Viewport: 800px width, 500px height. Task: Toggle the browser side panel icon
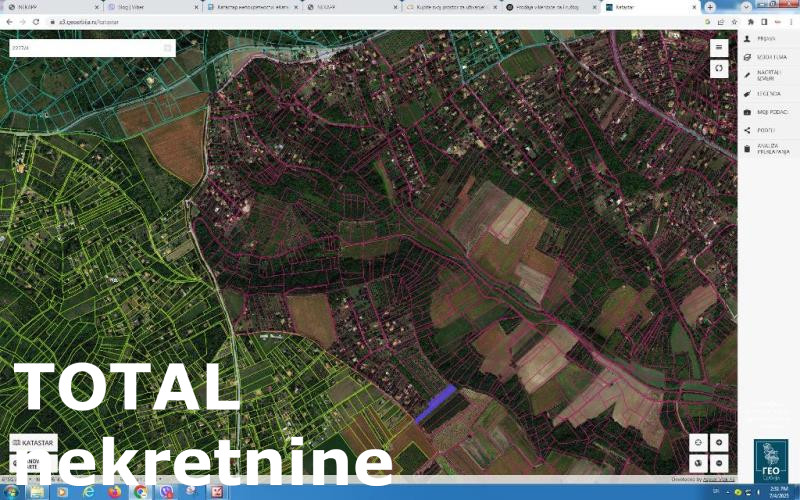pyautogui.click(x=764, y=22)
